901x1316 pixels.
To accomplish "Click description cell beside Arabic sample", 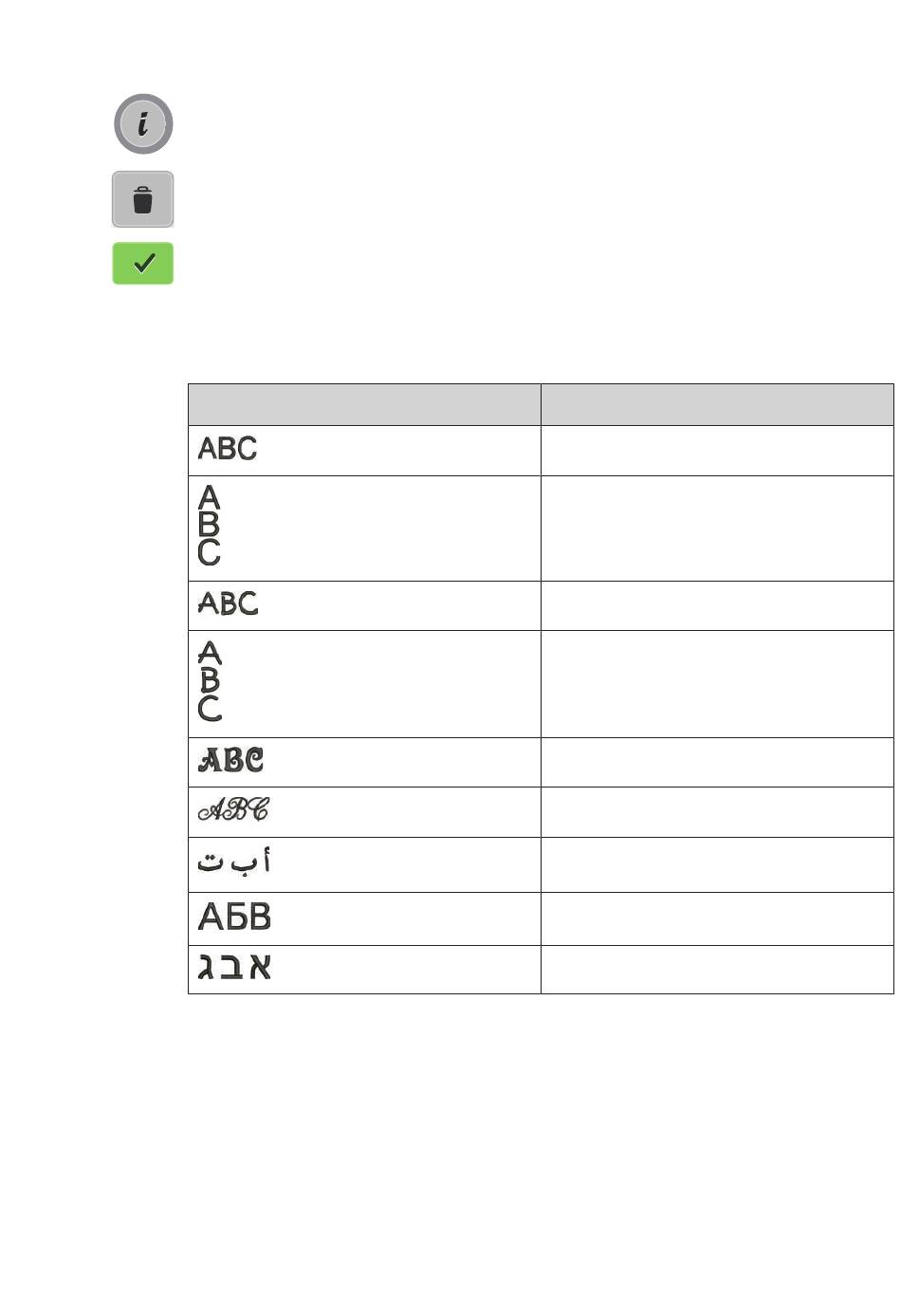I will click(x=717, y=864).
